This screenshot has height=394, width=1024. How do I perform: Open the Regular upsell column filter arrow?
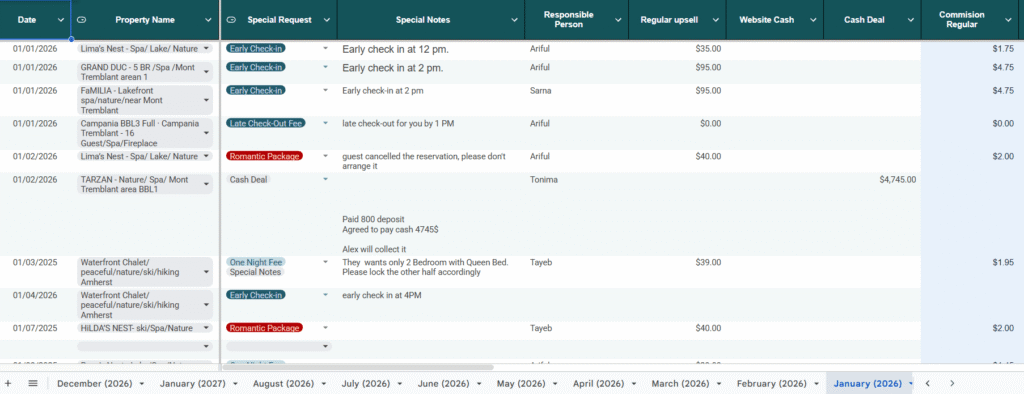coord(716,20)
